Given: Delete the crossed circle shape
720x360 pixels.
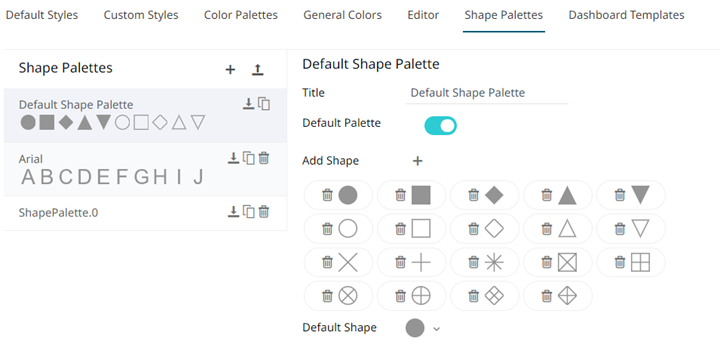Looking at the screenshot, I should [327, 296].
